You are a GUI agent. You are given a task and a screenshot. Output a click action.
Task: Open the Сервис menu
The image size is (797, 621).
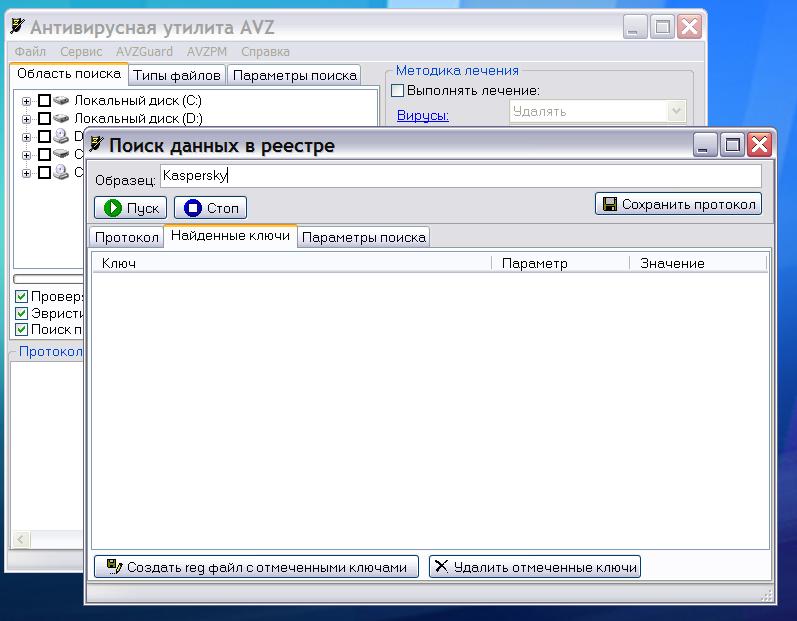coord(81,51)
